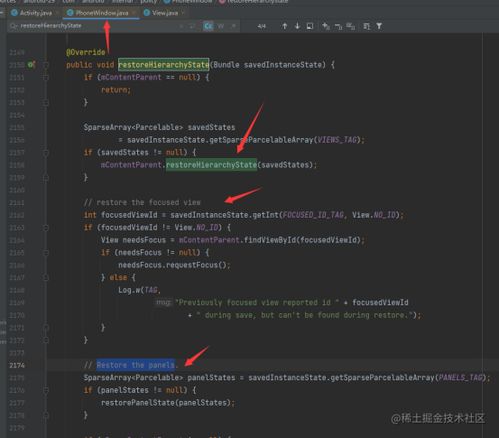
Task: Unselect occurrence icon in find bar
Action: pos(338,26)
